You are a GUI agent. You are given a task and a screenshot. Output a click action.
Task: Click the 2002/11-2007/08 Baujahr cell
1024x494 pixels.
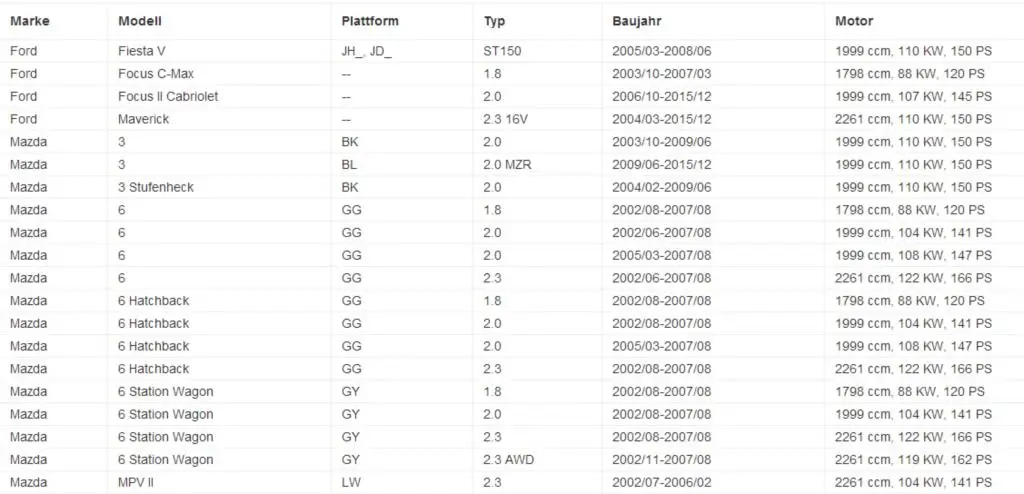click(x=662, y=460)
